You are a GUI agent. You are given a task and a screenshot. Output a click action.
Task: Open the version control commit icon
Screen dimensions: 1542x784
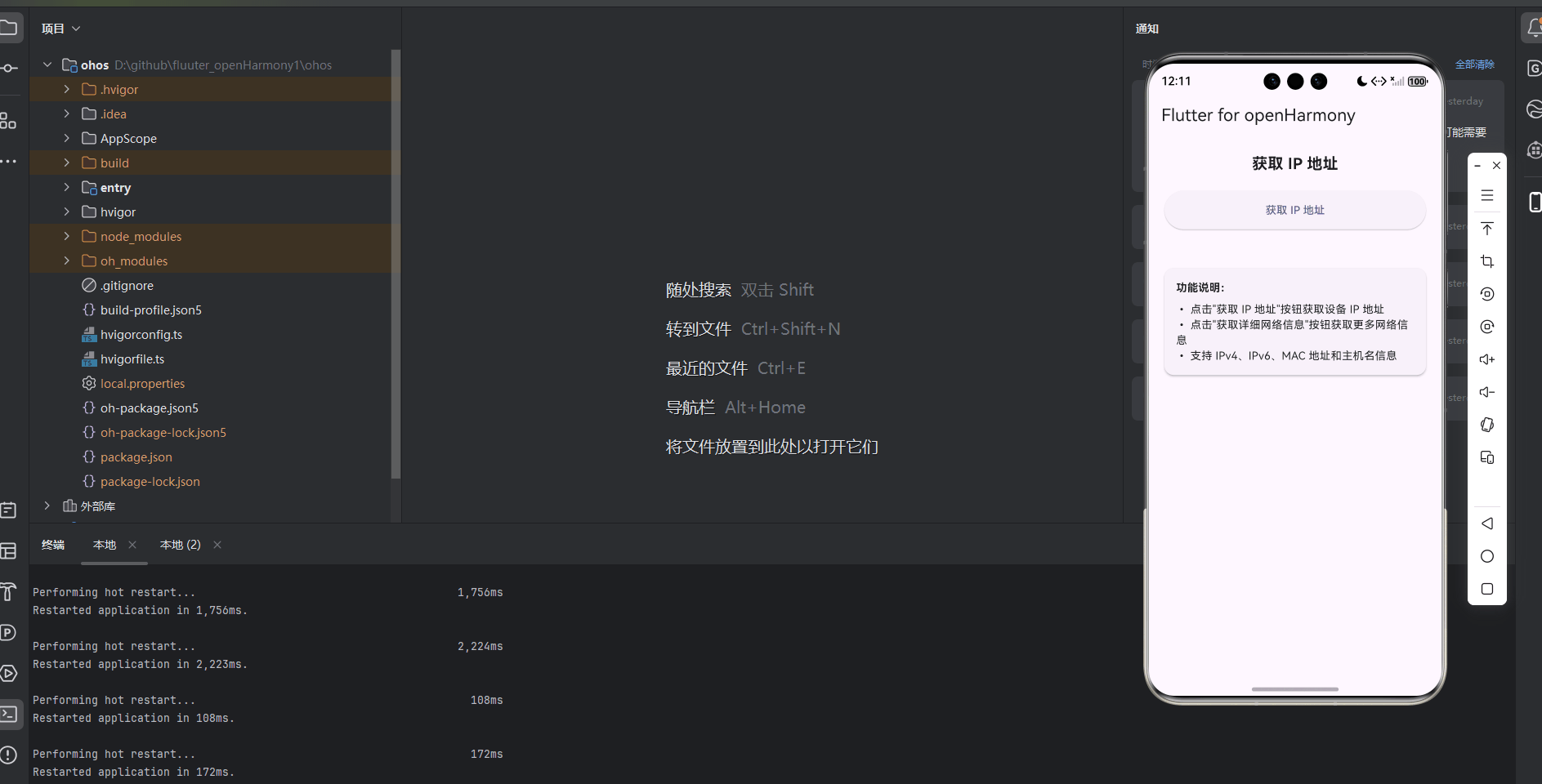click(x=9, y=69)
